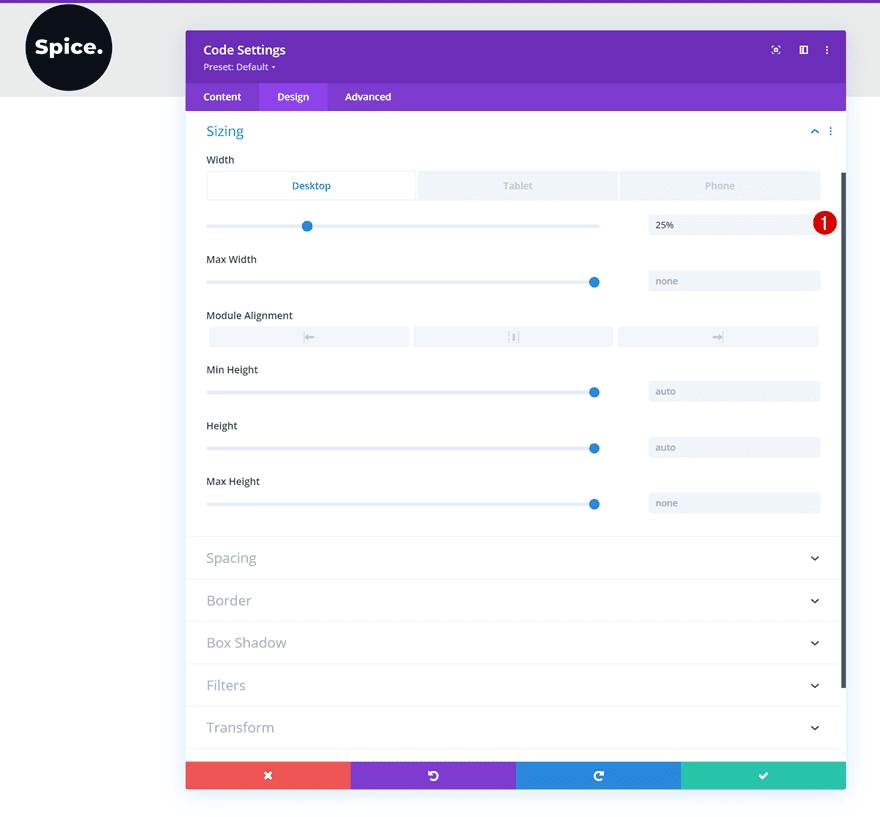Viewport: 880px width, 817px height.
Task: Click the split column view icon
Action: [803, 50]
